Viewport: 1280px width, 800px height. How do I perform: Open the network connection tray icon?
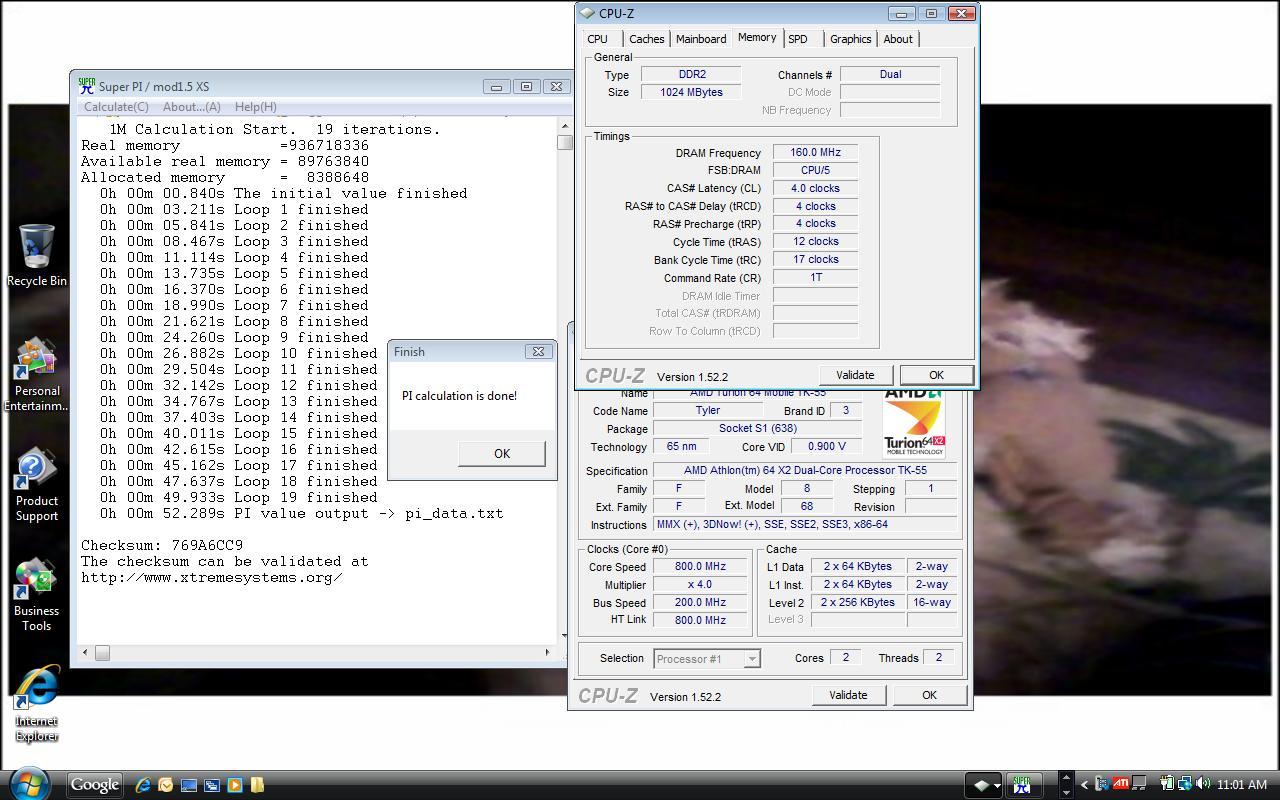pos(1185,784)
